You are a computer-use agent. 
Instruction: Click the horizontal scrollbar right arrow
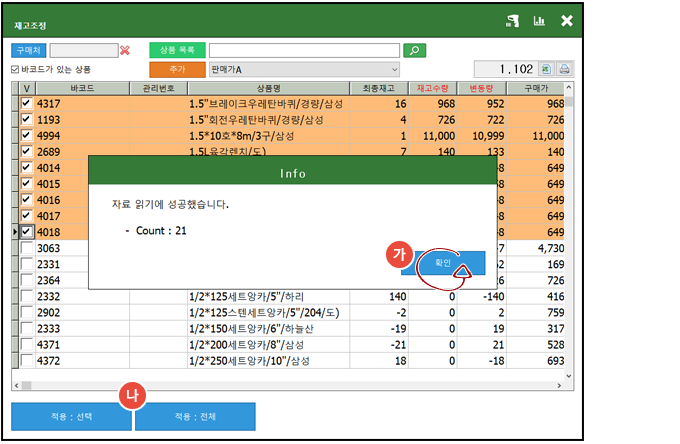(559, 385)
